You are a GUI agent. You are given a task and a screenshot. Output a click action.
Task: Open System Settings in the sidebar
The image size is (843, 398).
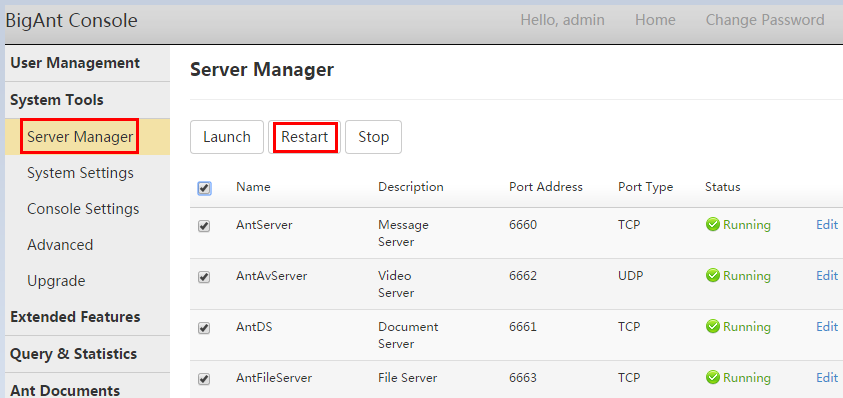pyautogui.click(x=81, y=173)
